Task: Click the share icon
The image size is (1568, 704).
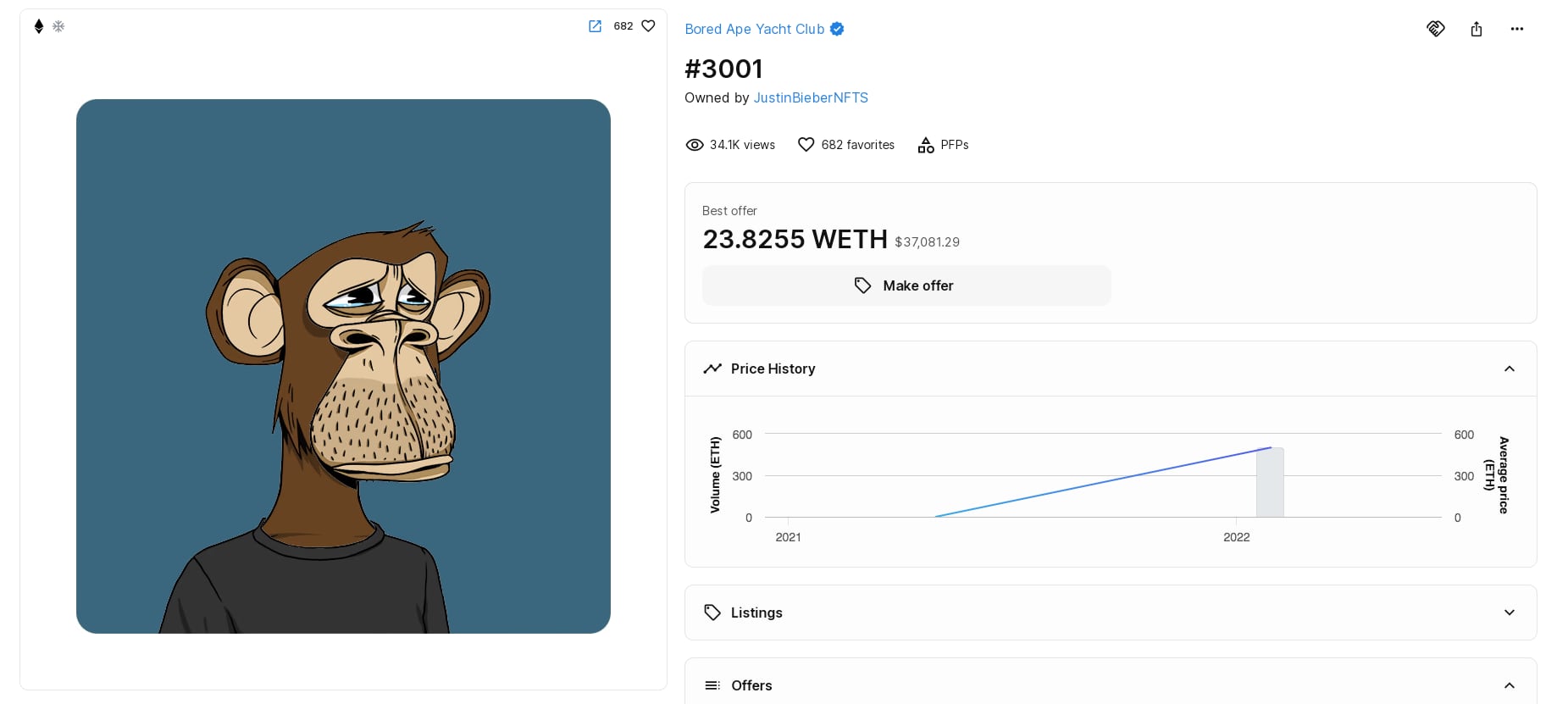Action: (x=1477, y=29)
